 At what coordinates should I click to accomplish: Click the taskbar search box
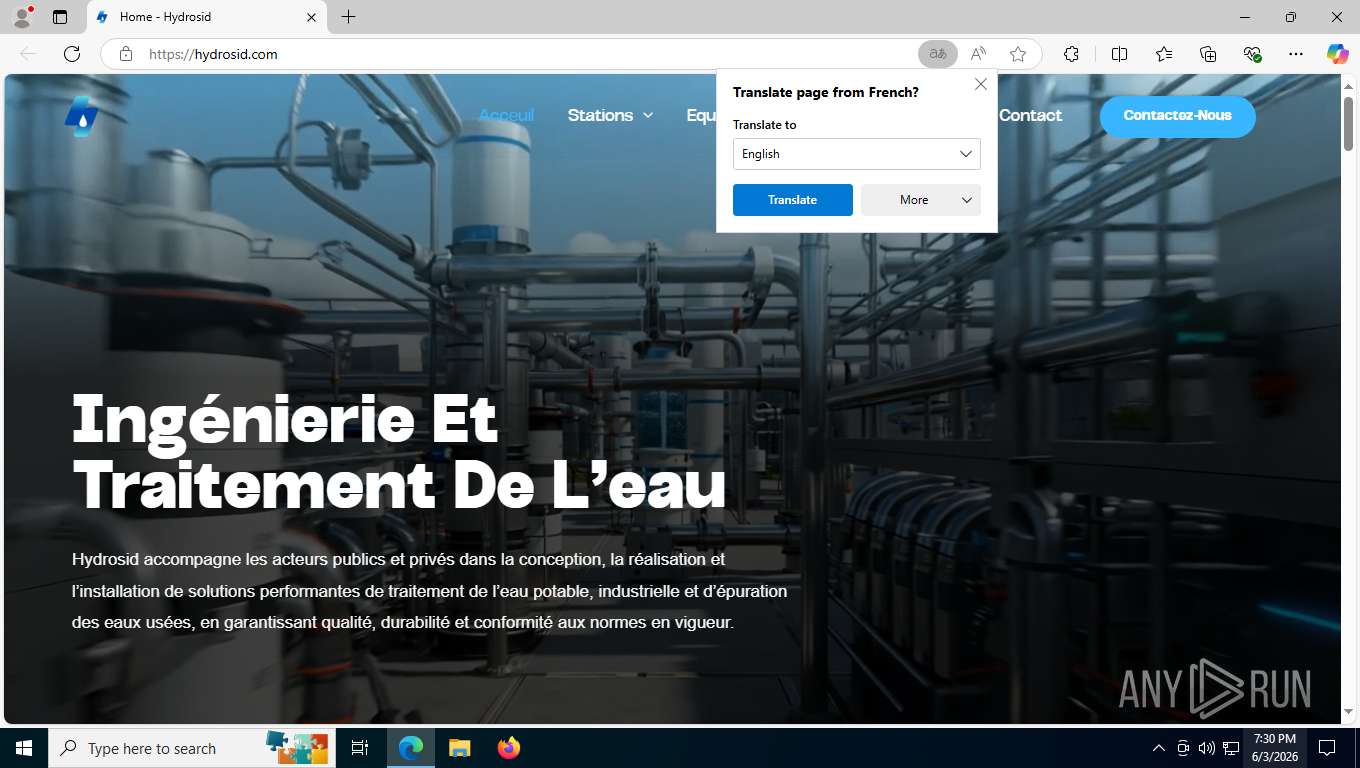190,748
